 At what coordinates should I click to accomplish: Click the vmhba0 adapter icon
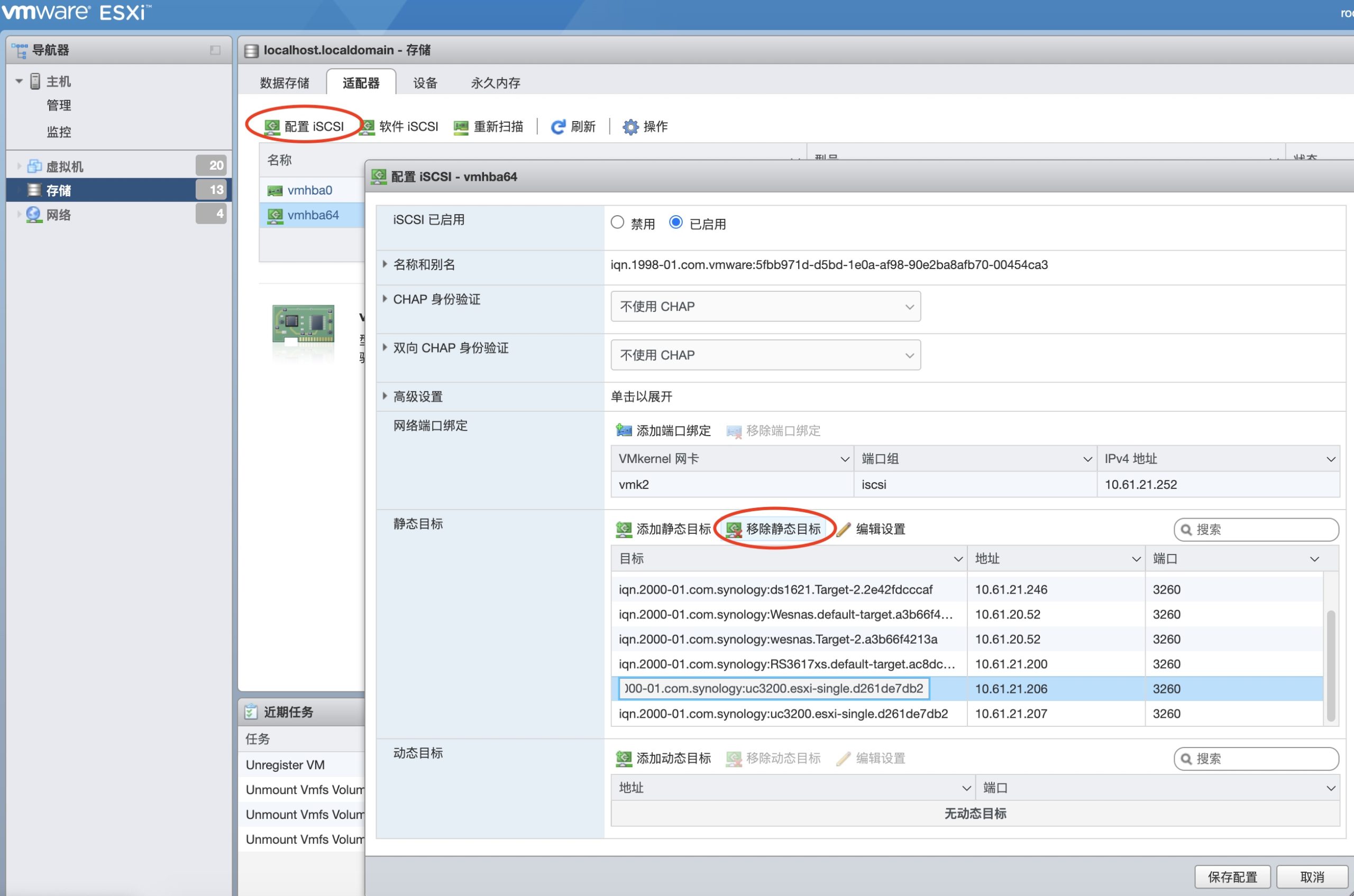(275, 190)
